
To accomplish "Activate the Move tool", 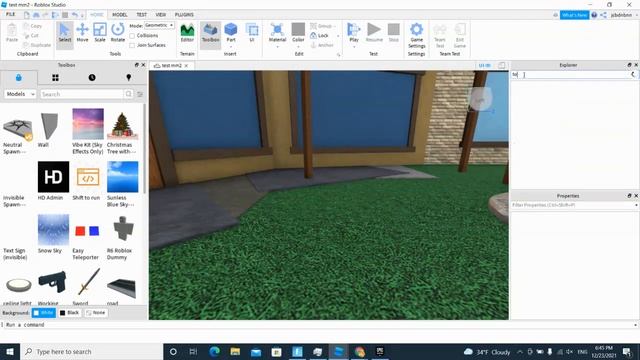I will click(82, 33).
